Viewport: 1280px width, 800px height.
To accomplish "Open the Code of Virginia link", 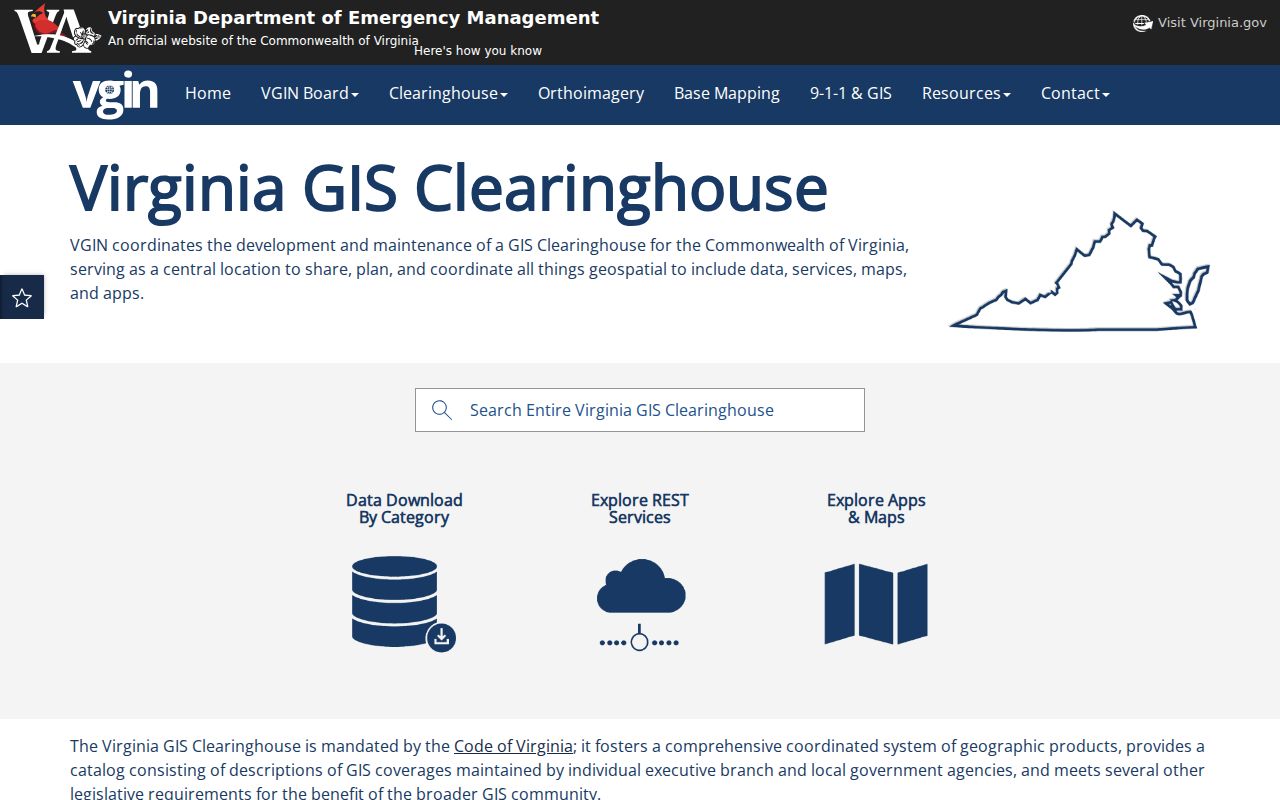I will 513,746.
